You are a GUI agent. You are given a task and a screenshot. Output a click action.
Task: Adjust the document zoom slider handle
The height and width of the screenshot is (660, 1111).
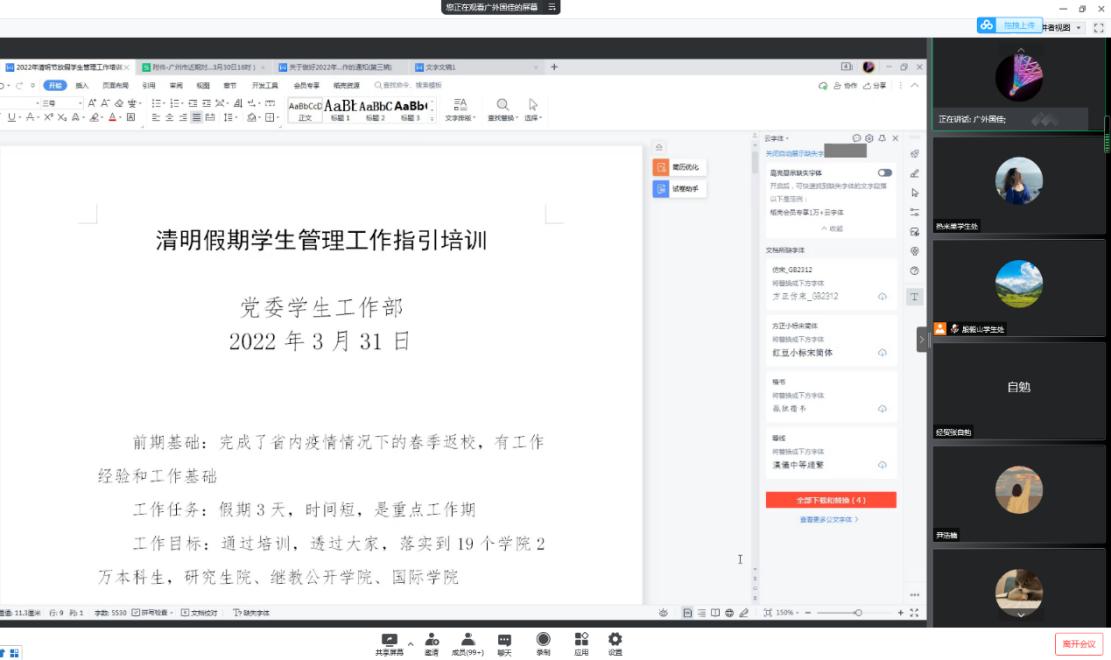(x=857, y=612)
